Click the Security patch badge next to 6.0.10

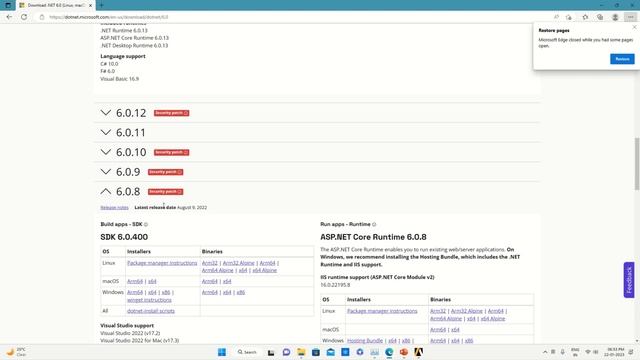click(171, 152)
